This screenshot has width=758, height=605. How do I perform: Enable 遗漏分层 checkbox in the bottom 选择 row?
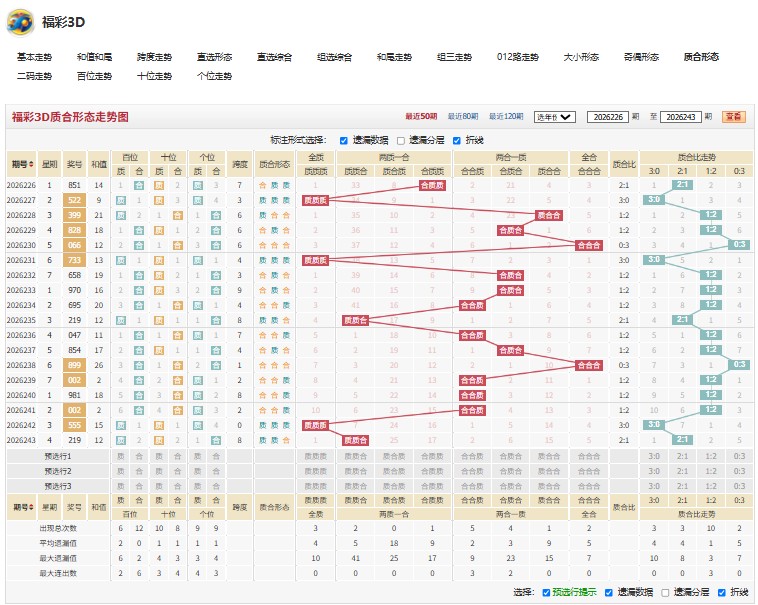click(665, 593)
